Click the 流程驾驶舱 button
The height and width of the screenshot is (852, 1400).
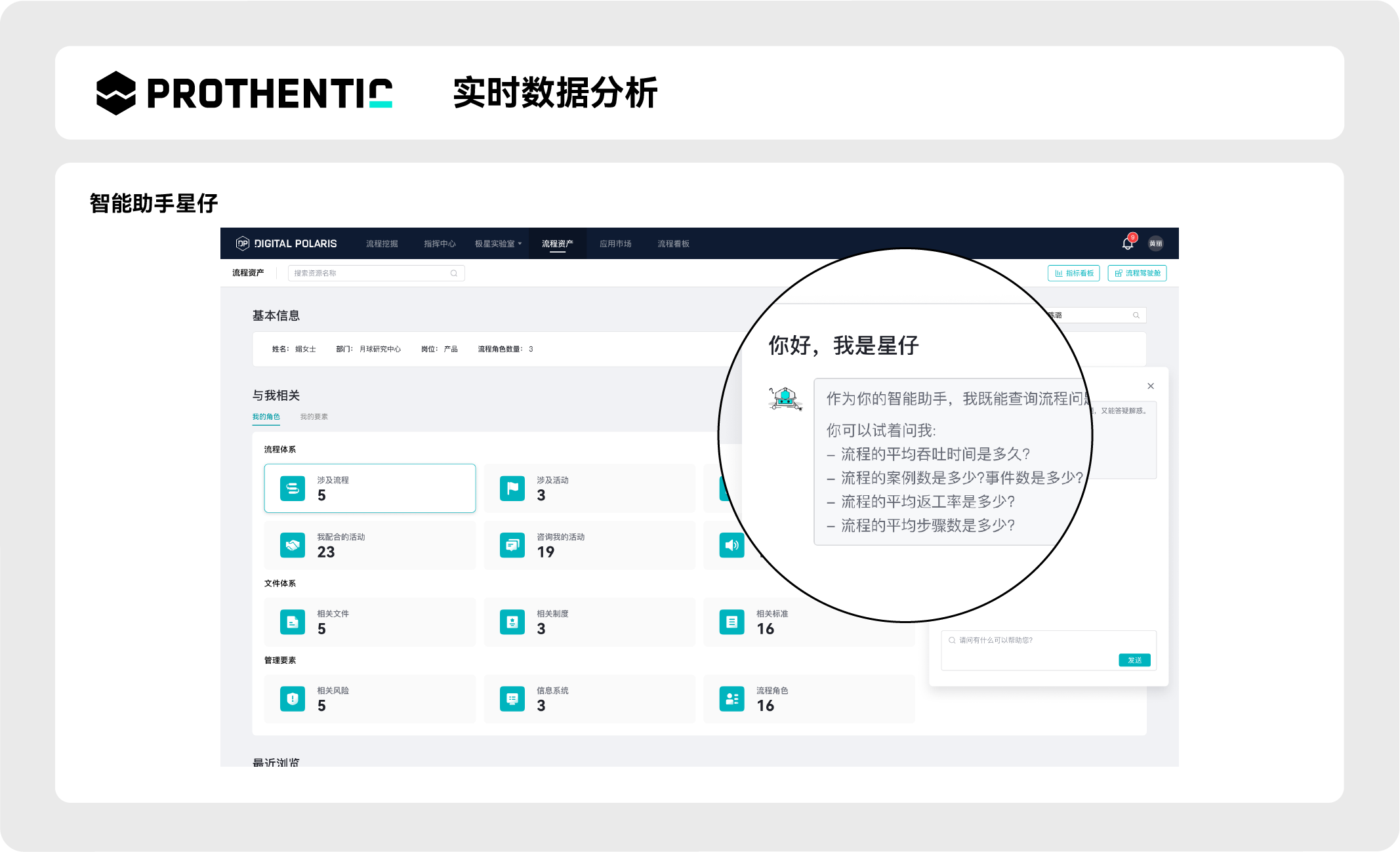(x=1137, y=274)
